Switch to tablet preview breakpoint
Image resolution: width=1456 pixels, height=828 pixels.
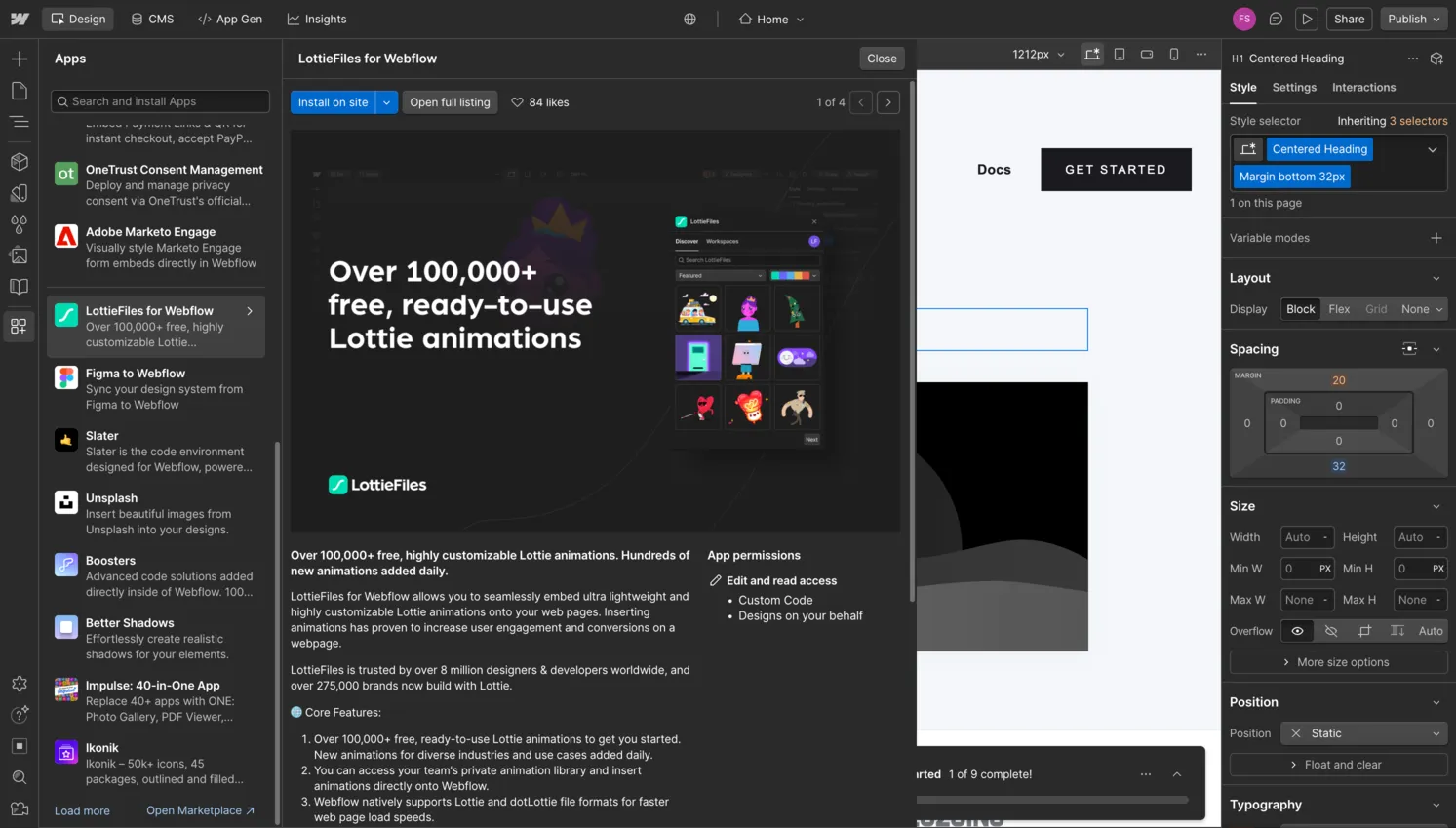coord(1120,55)
